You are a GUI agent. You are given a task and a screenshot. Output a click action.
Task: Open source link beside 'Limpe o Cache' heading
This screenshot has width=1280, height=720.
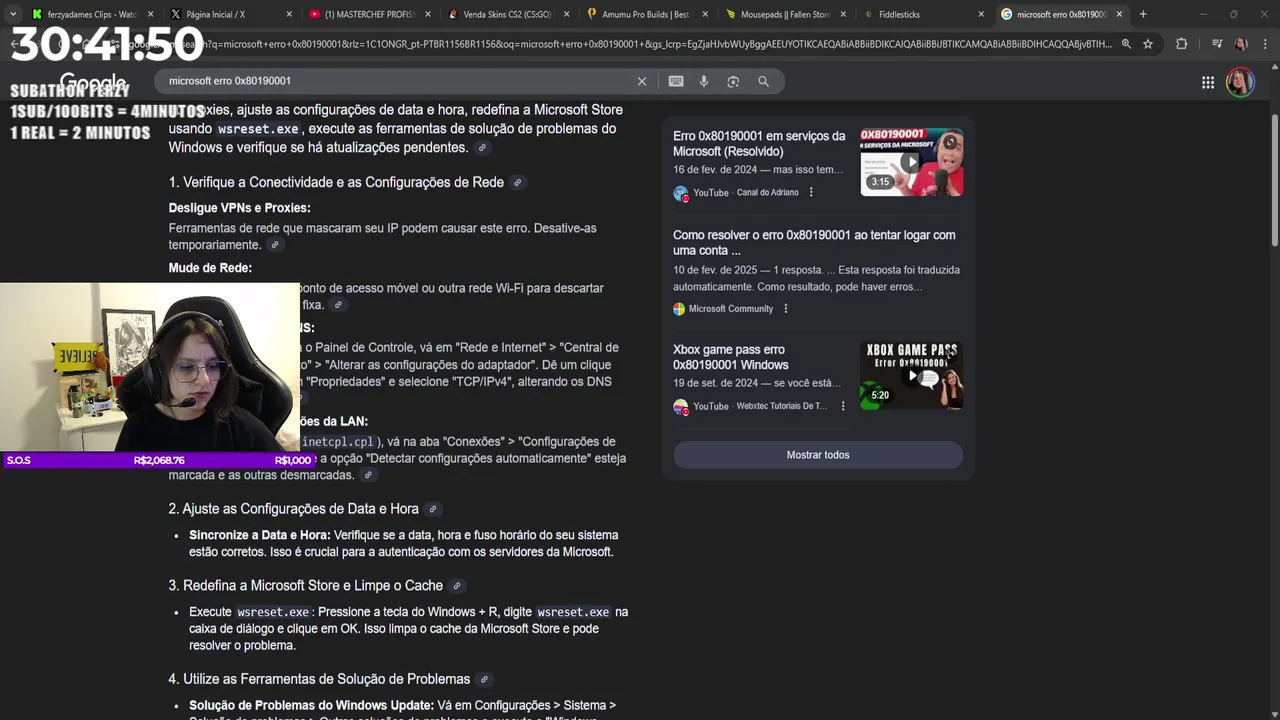coord(457,586)
